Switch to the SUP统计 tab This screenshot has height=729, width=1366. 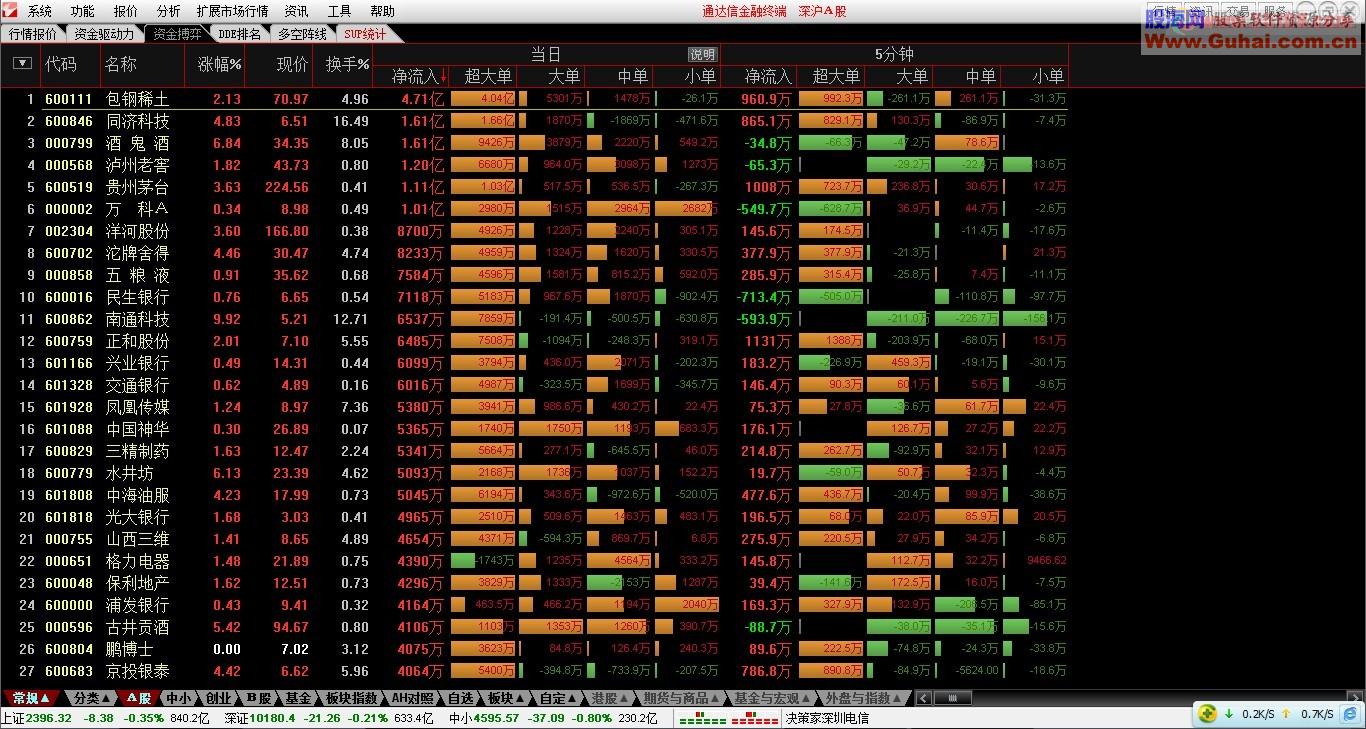365,33
